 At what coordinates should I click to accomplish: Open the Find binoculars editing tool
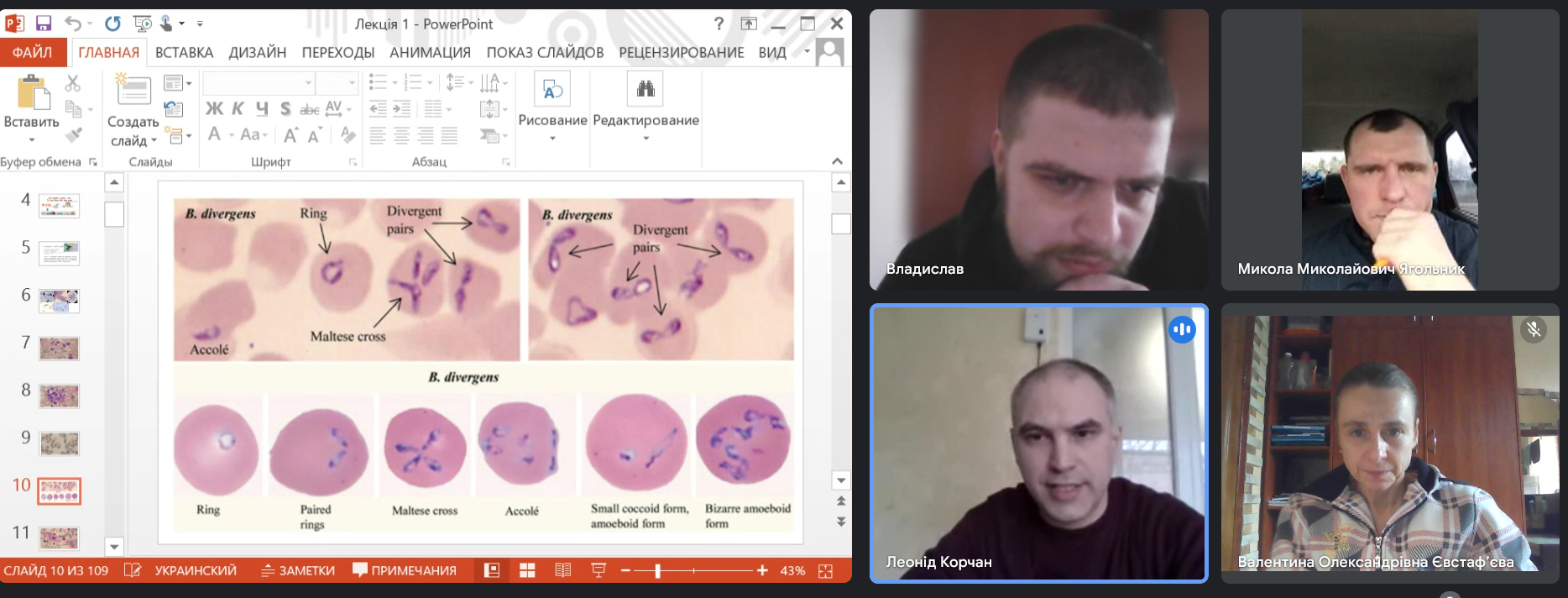pyautogui.click(x=645, y=89)
